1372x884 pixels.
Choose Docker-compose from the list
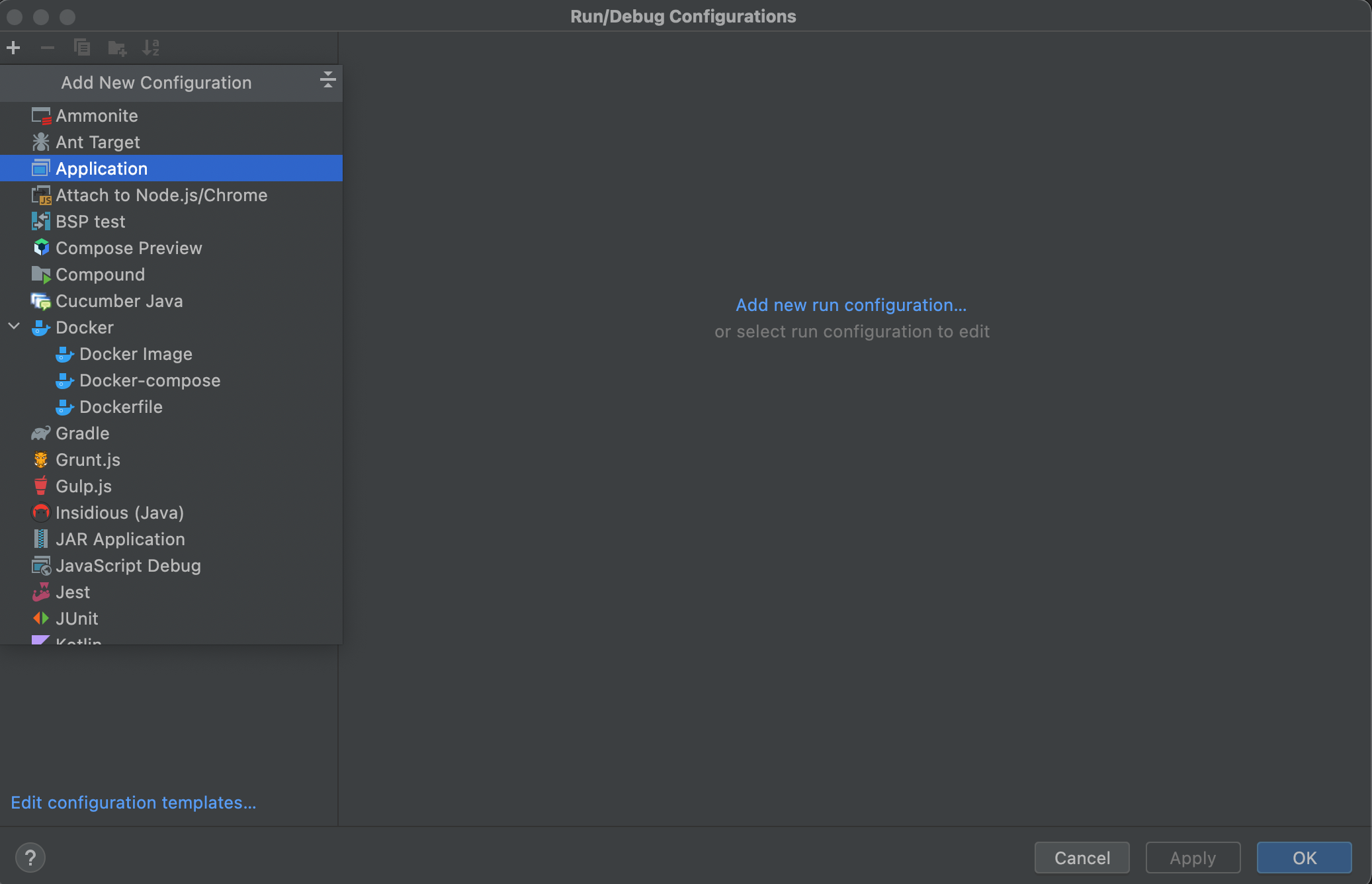[x=150, y=380]
